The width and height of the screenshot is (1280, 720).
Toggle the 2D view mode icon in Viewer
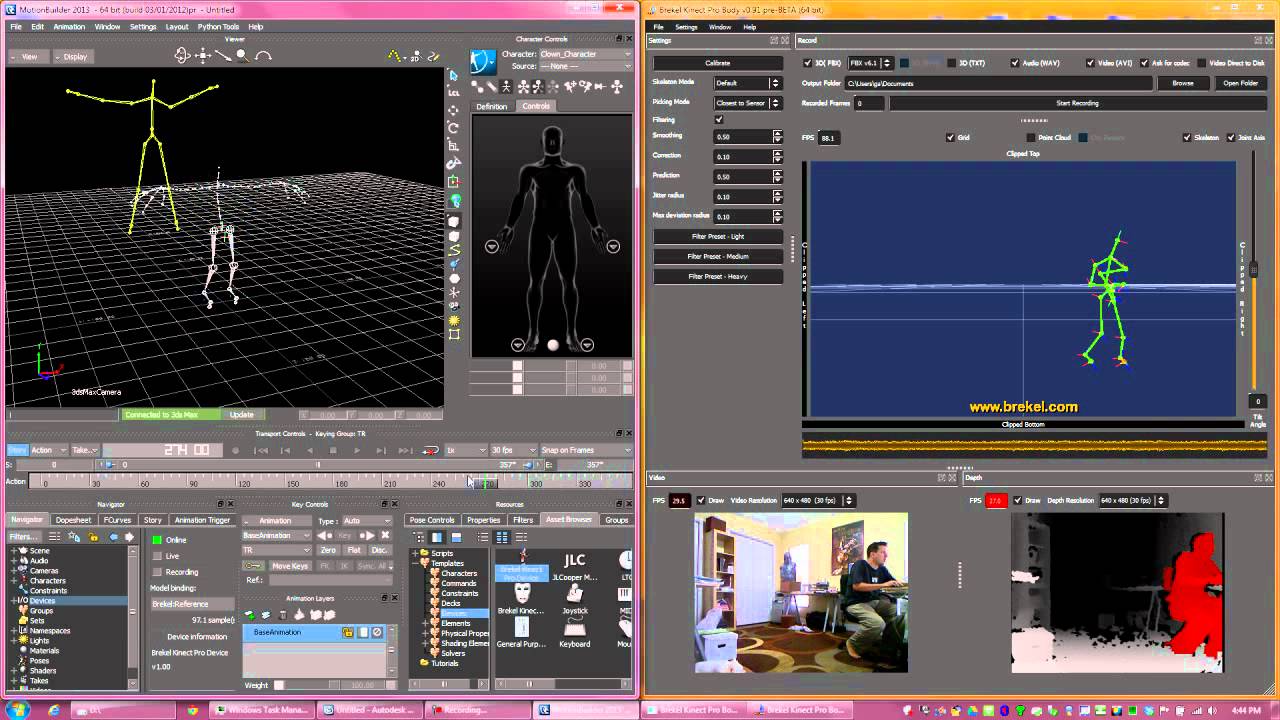(x=415, y=57)
